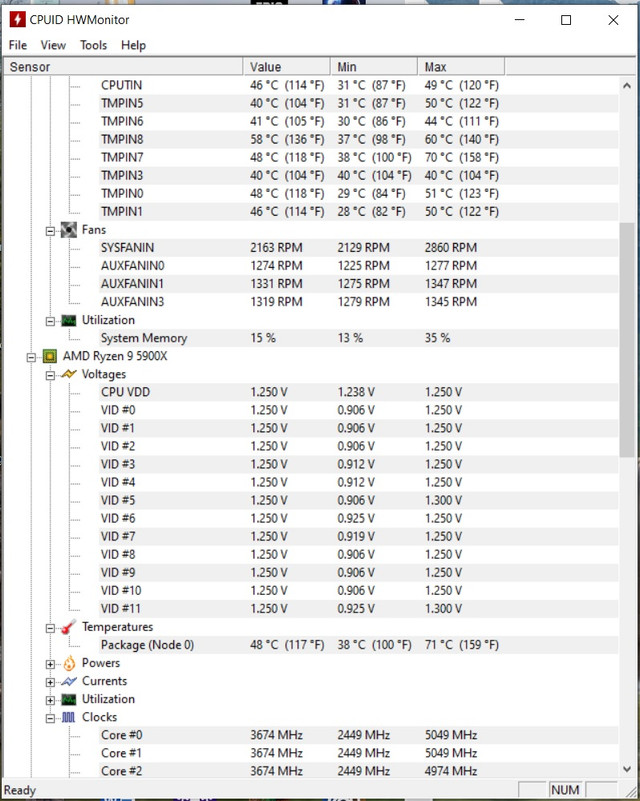Expand the Currents tree node
Image resolution: width=640 pixels, height=801 pixels.
50,681
